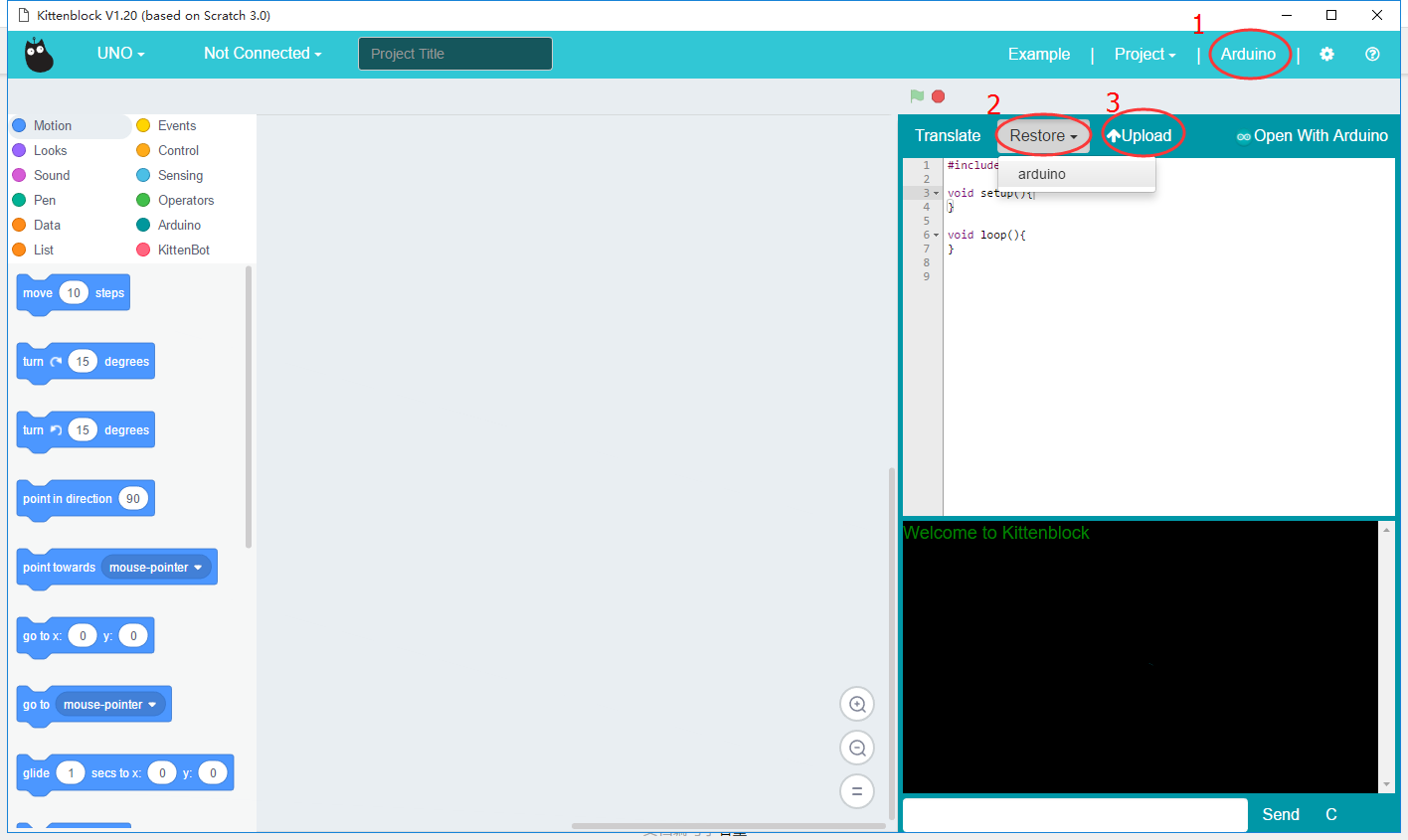Click the Upload button
This screenshot has width=1408, height=840.
pyautogui.click(x=1140, y=136)
